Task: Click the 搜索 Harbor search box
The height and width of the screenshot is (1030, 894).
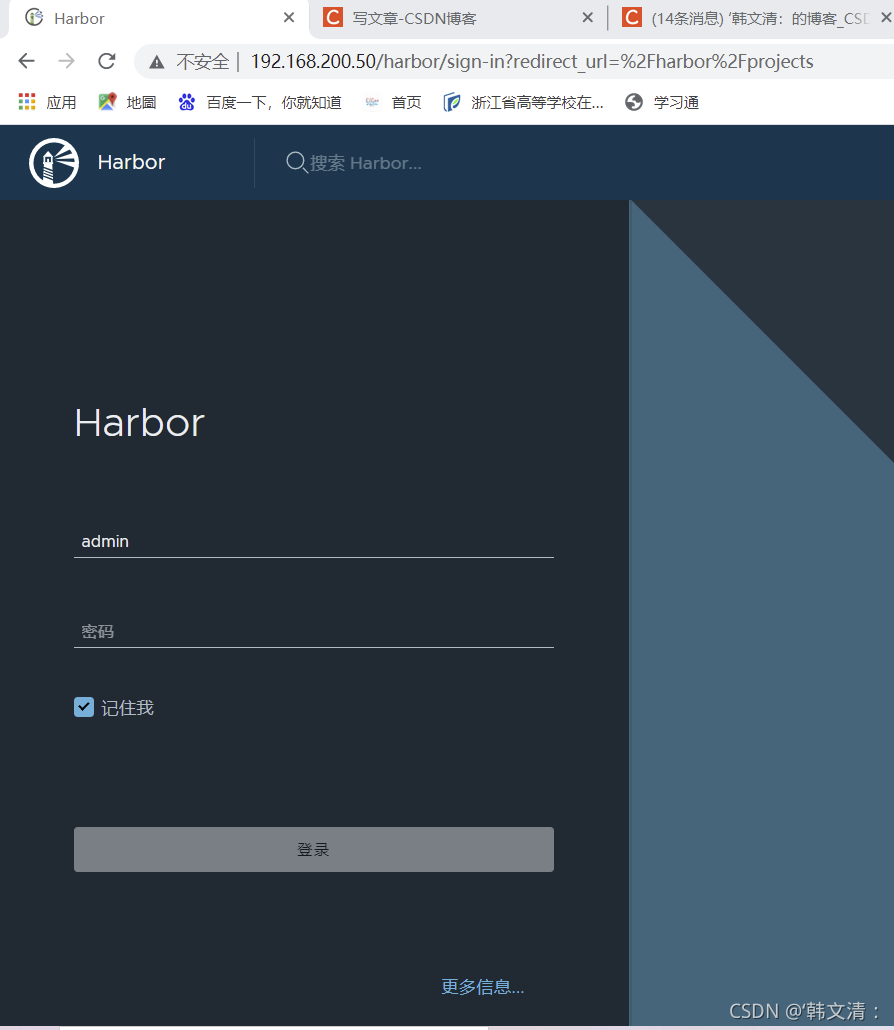Action: coord(366,163)
